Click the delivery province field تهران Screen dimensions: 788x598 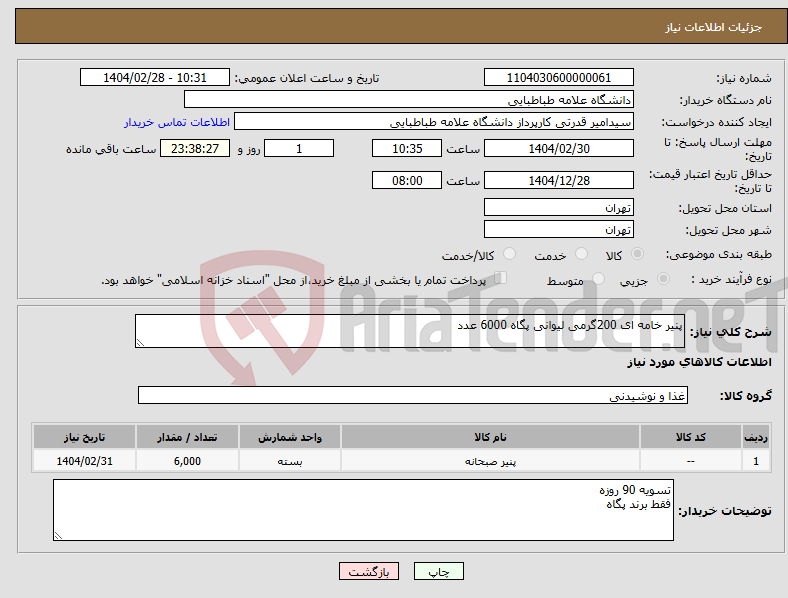[x=559, y=208]
